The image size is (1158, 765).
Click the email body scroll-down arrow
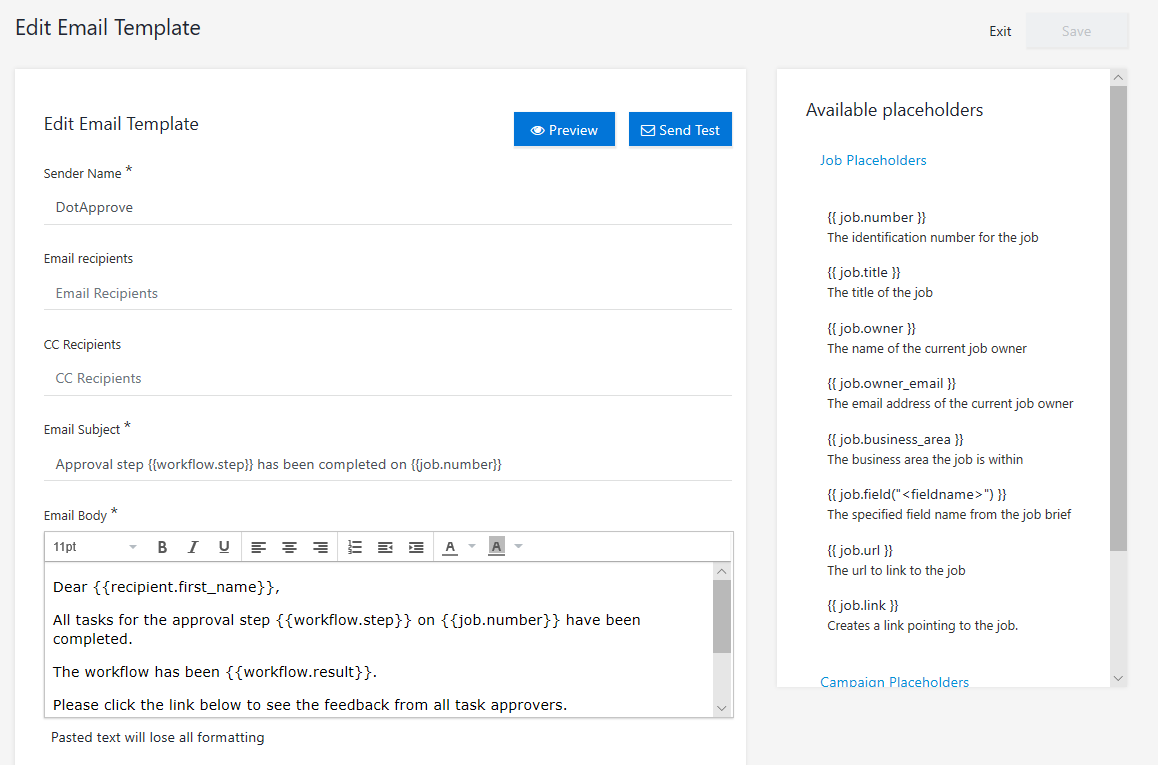coord(722,708)
